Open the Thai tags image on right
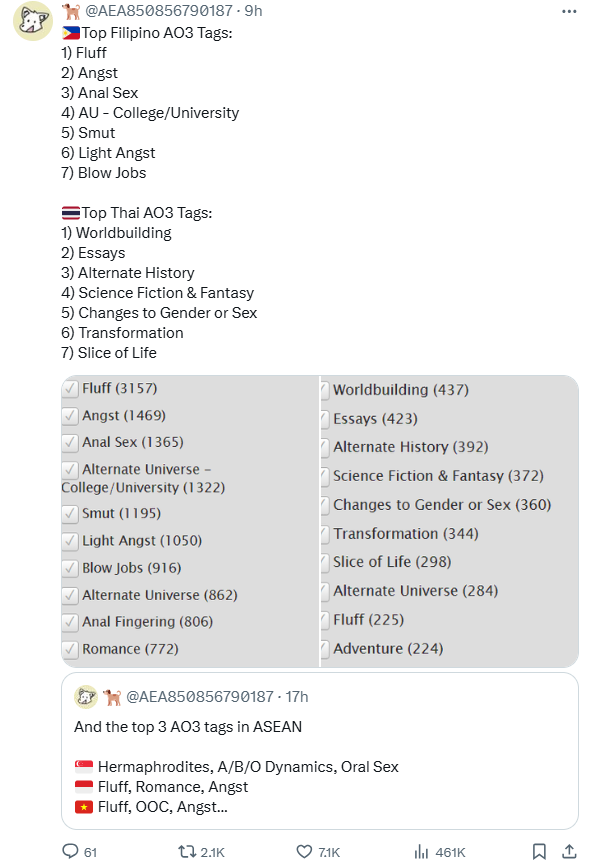Viewport: 594px width, 868px height. [450, 521]
